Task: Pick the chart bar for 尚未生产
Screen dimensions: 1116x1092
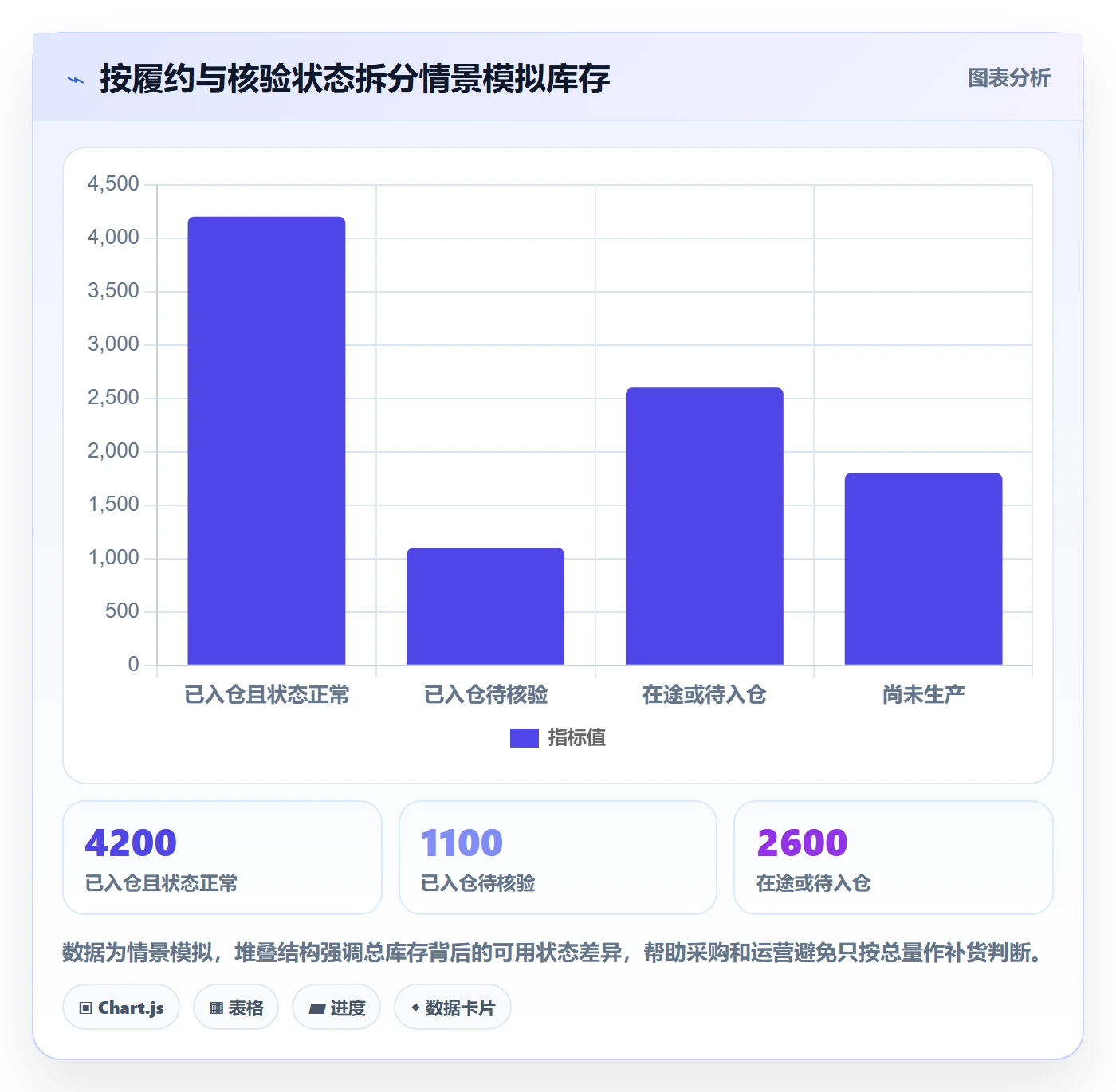Action: click(x=923, y=569)
